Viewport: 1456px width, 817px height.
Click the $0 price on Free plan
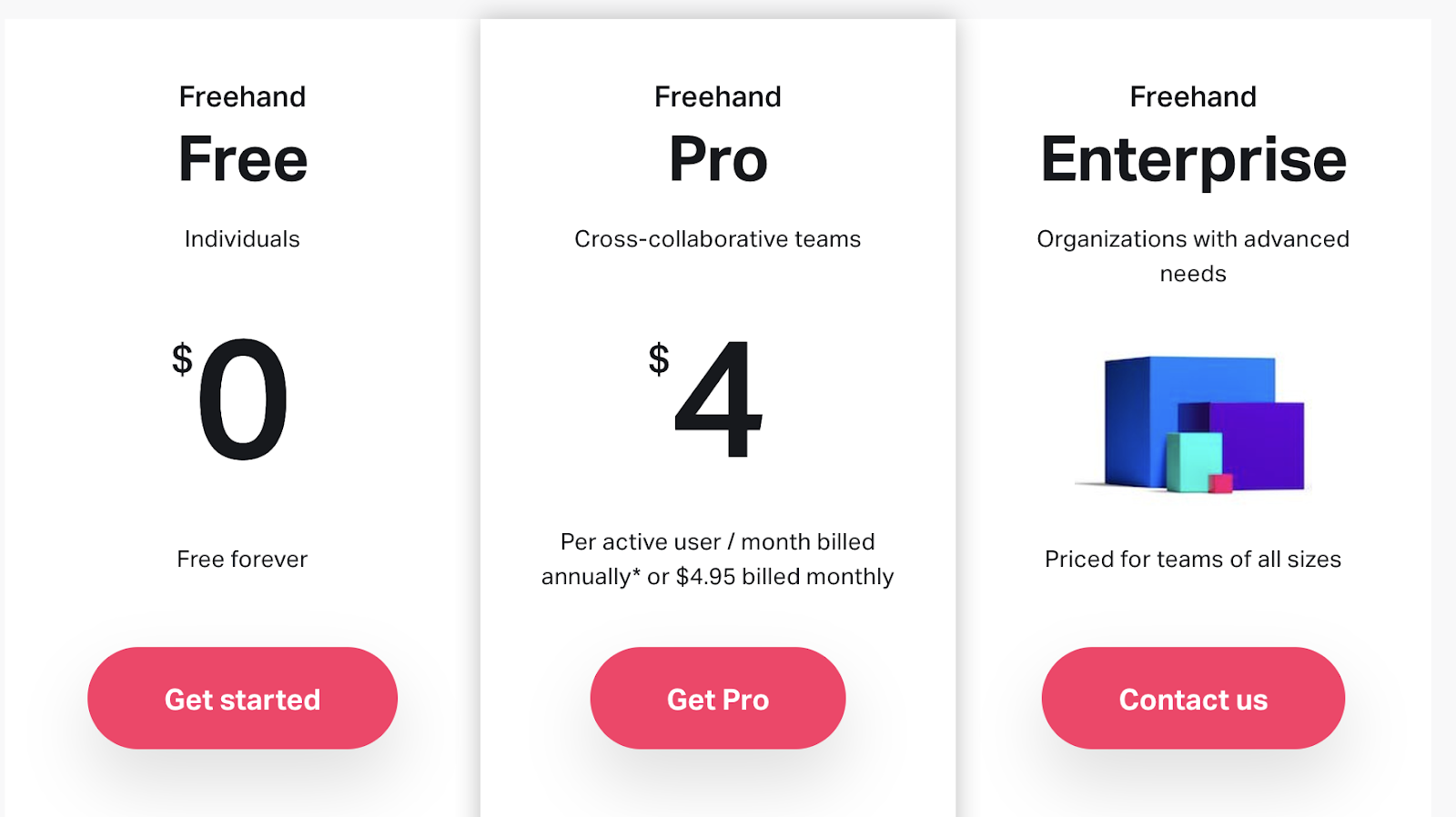tap(243, 398)
